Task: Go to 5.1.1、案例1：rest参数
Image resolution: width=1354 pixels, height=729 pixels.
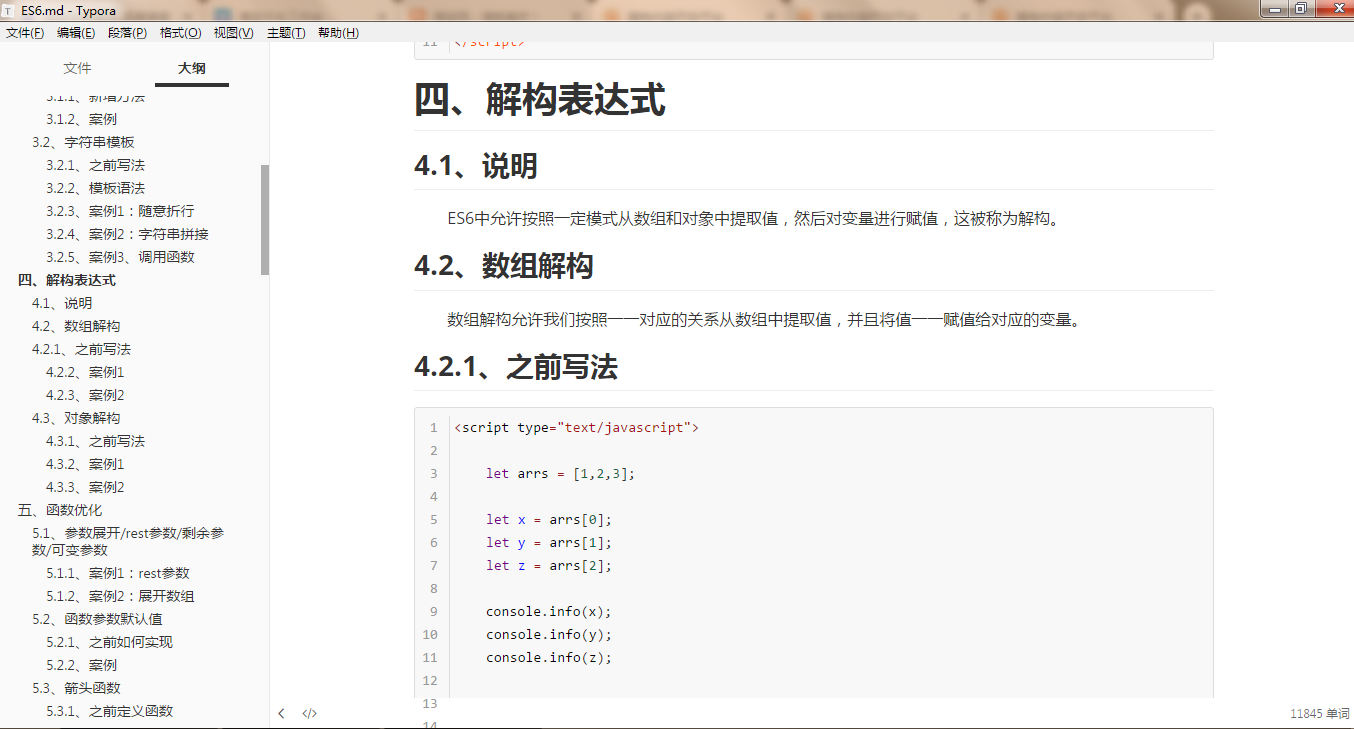Action: (118, 573)
